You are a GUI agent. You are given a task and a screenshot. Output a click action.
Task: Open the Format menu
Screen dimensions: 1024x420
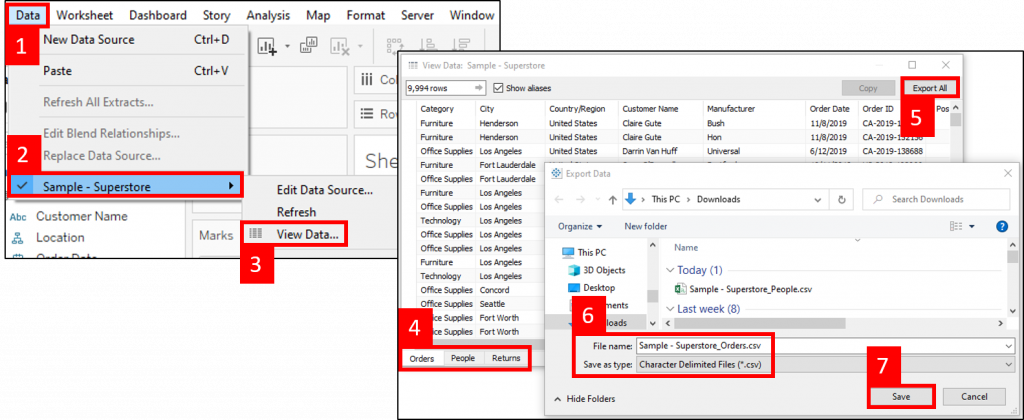coord(365,15)
